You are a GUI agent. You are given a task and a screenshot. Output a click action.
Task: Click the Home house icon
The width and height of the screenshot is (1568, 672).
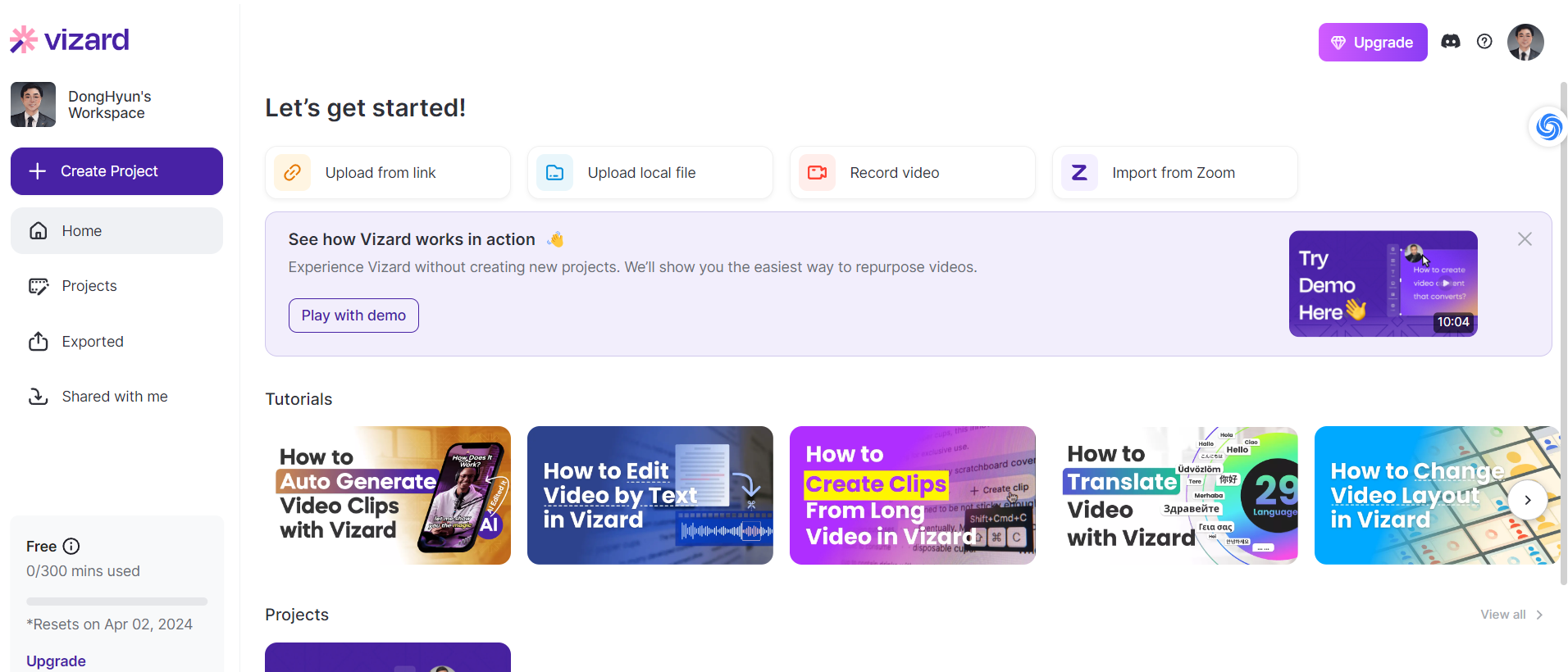39,231
